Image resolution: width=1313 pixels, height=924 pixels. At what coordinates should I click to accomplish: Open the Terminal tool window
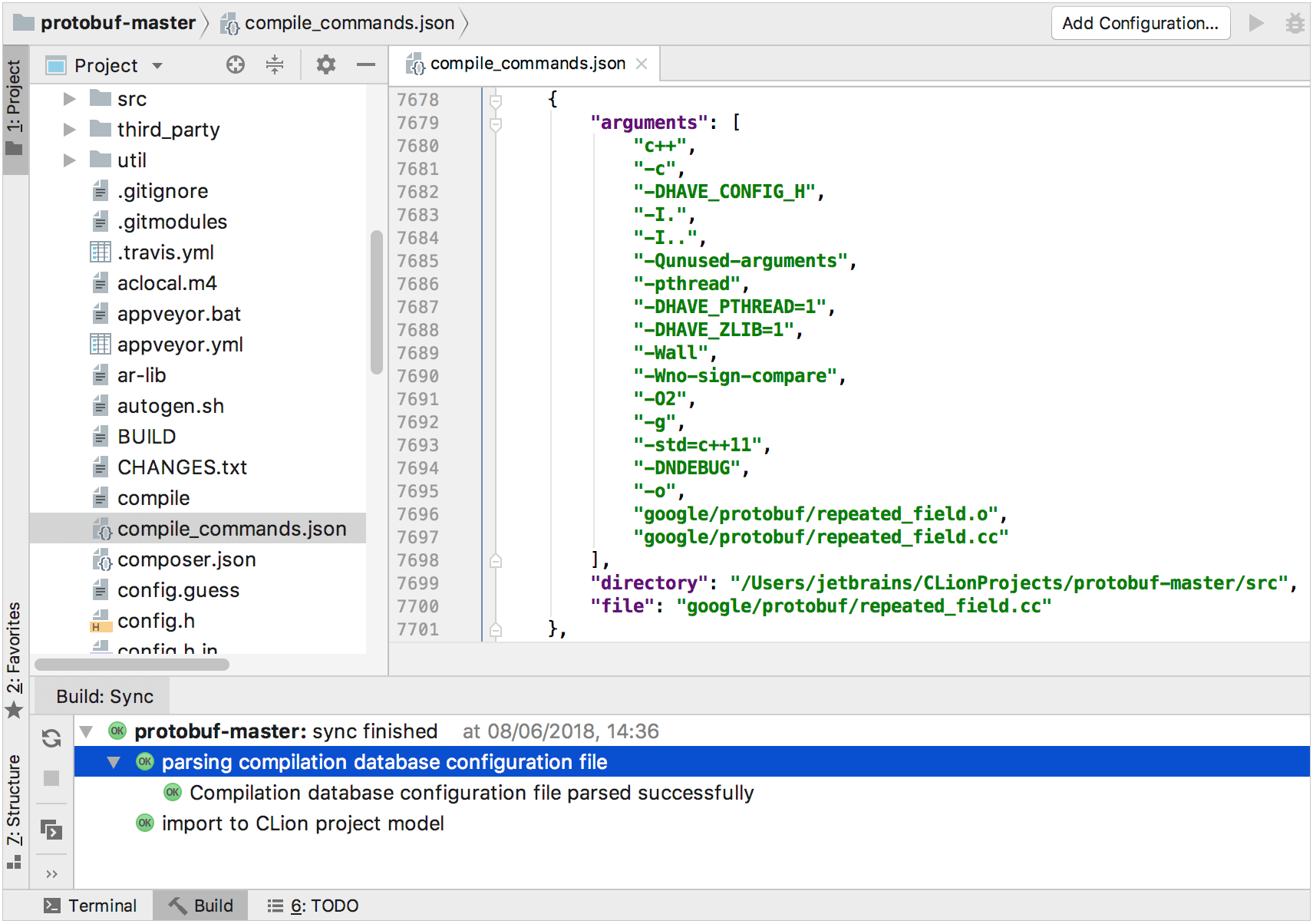[x=91, y=906]
